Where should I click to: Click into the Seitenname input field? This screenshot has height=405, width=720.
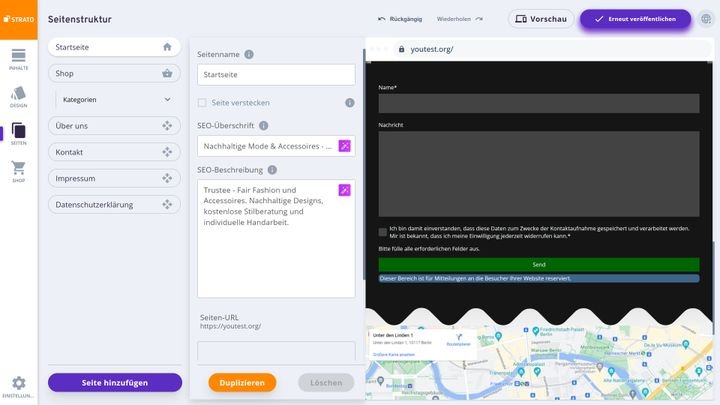click(276, 75)
